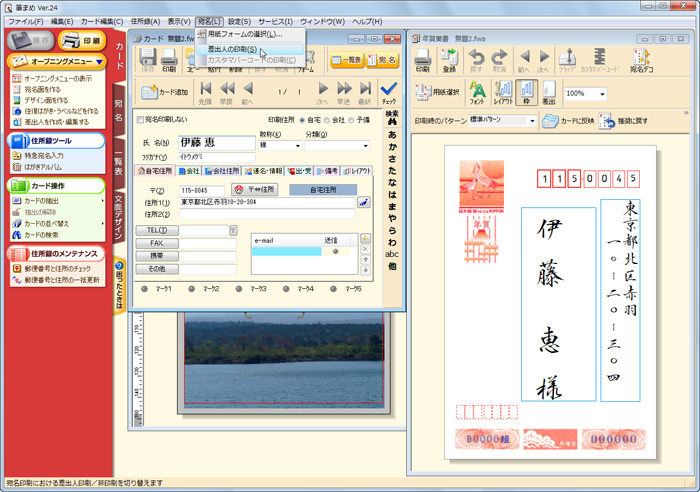Open the フォント (font) tool

coord(478,92)
